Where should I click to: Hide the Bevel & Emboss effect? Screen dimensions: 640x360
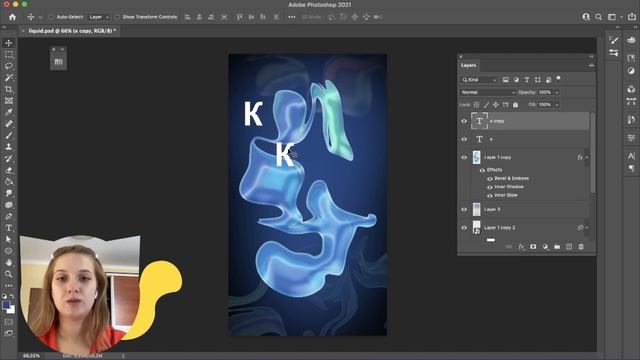pos(490,179)
